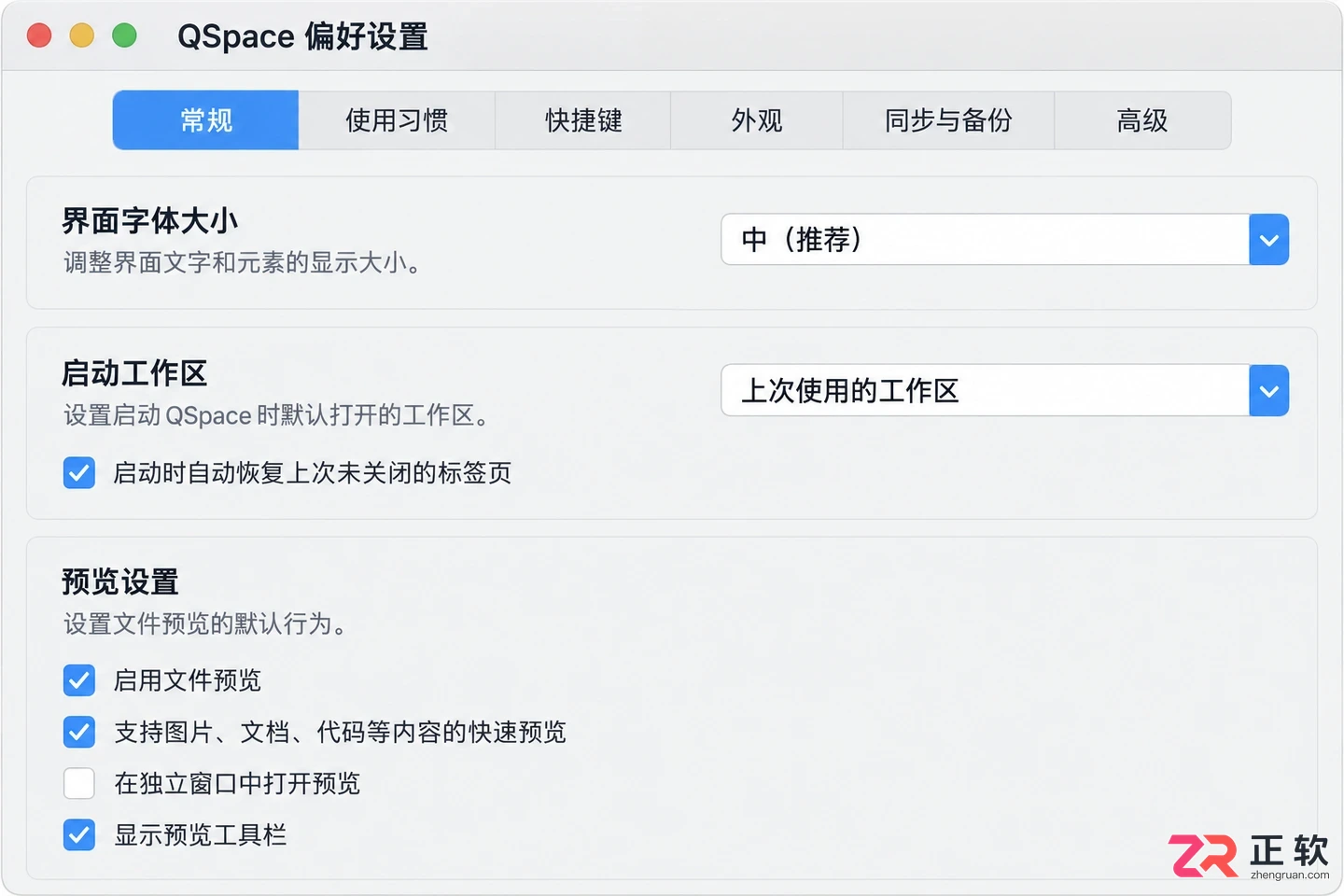Minimize the preferences window with the yellow button
The width and height of the screenshot is (1344, 896).
pos(82,35)
